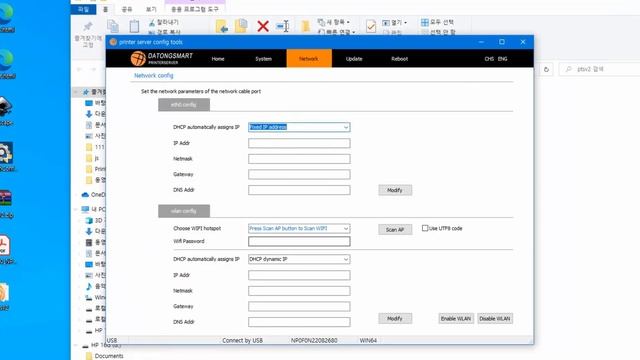Switch to the 홈 ribbon tab in Explorer
The width and height of the screenshot is (640, 360).
pos(106,9)
